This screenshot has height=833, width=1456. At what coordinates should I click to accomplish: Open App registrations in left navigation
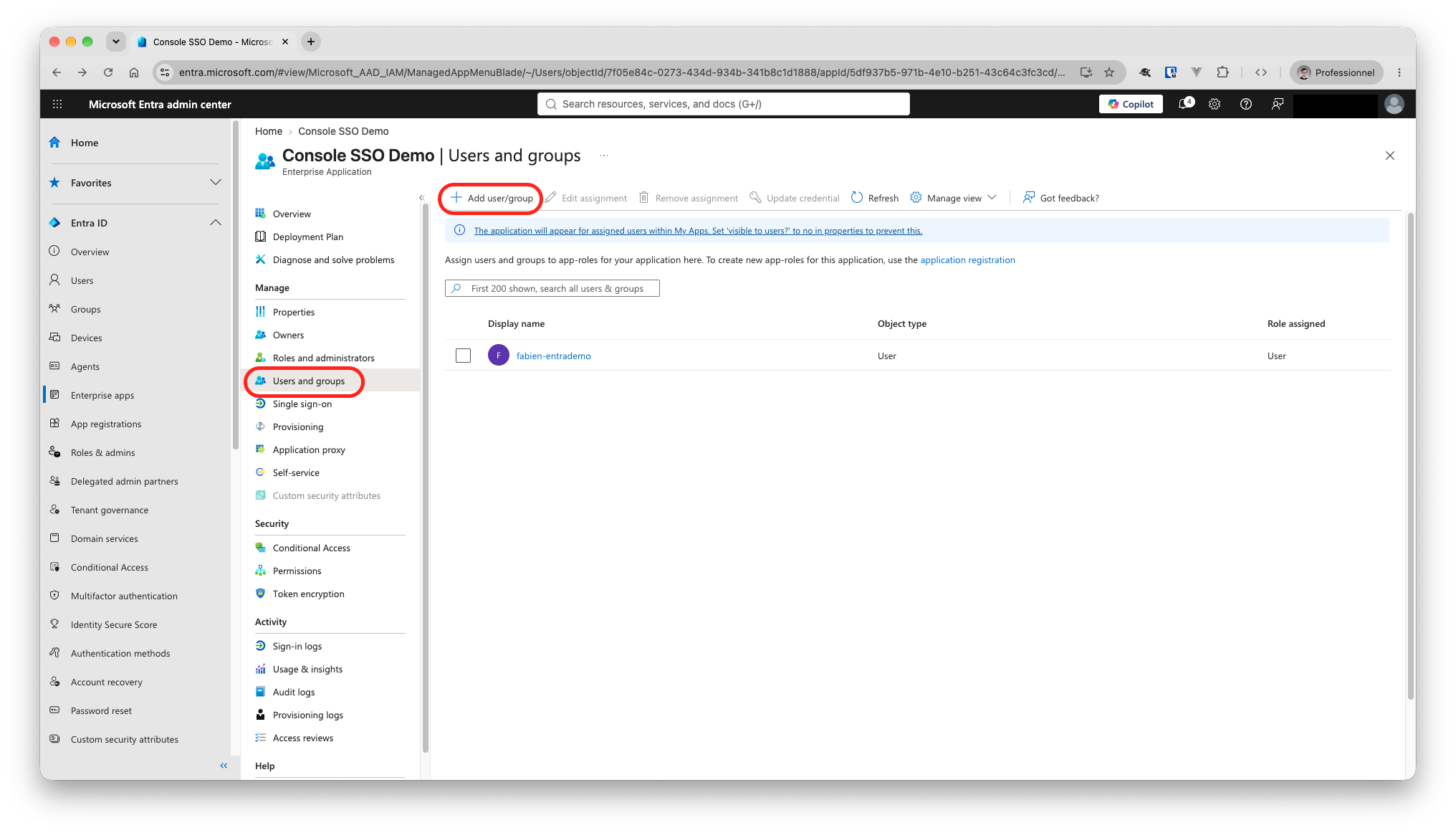pyautogui.click(x=106, y=424)
